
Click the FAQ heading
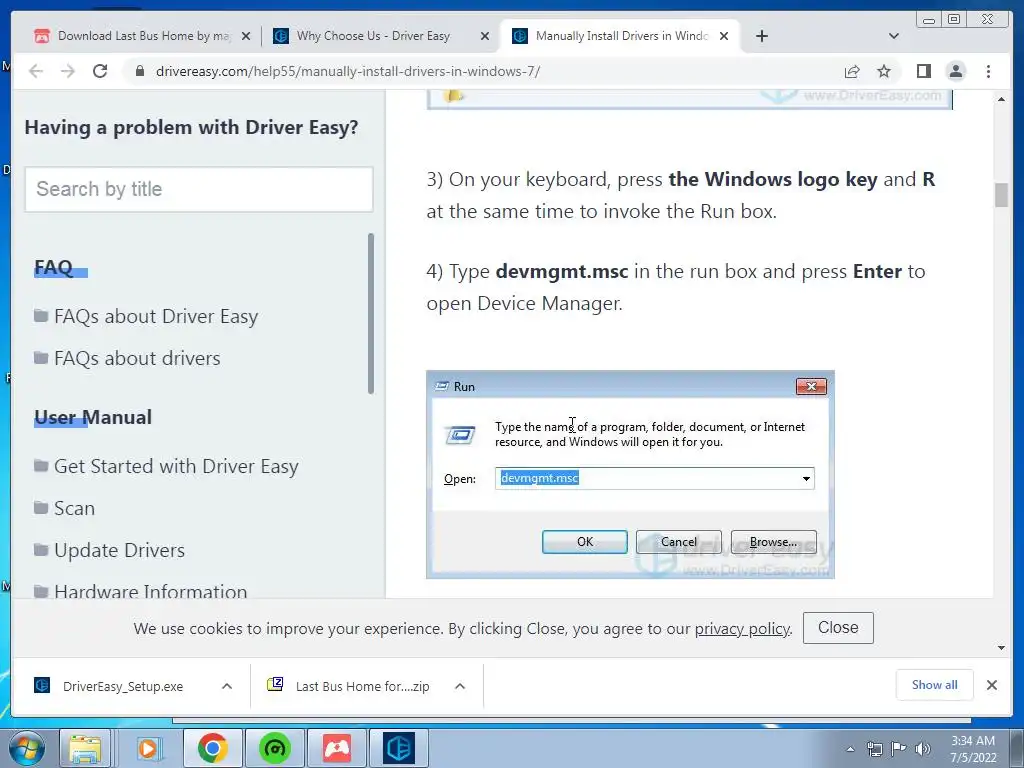pyautogui.click(x=54, y=268)
